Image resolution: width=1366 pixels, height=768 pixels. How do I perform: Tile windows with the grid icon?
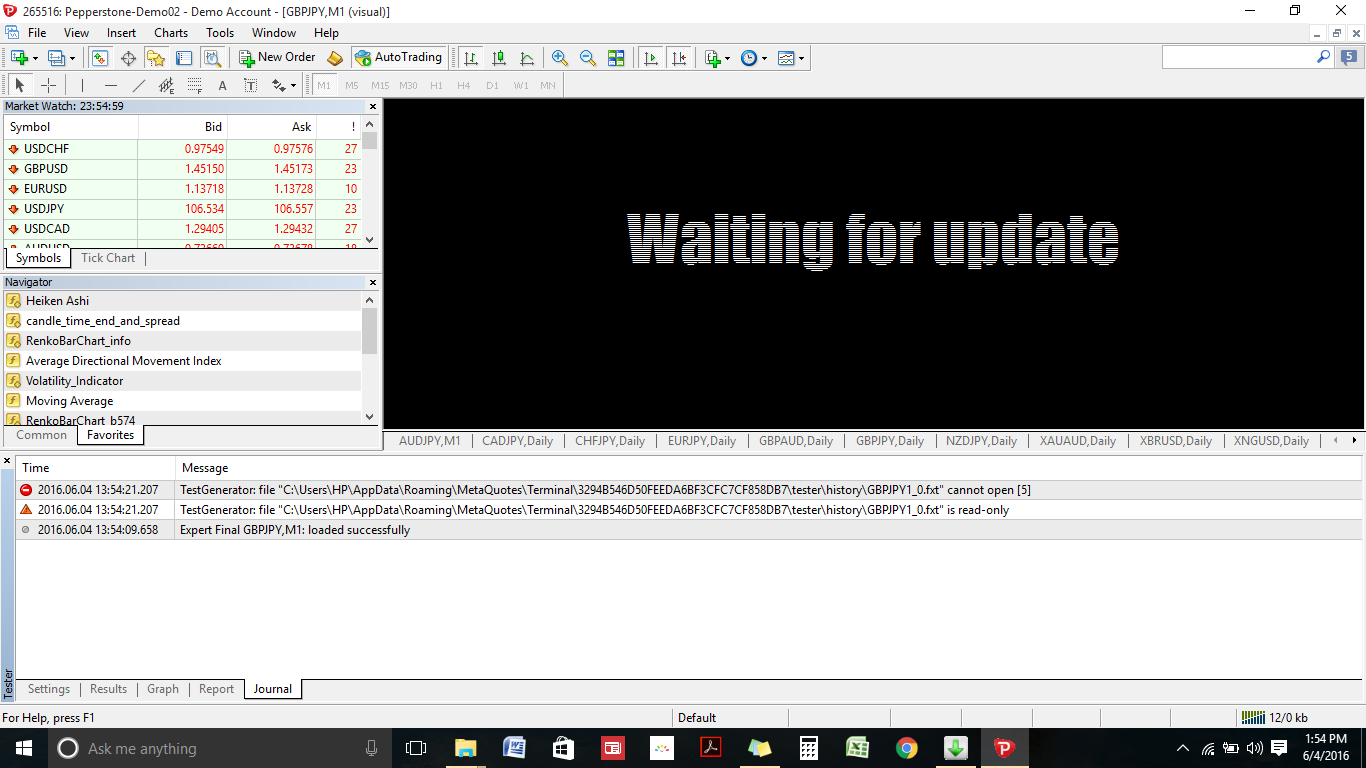616,58
